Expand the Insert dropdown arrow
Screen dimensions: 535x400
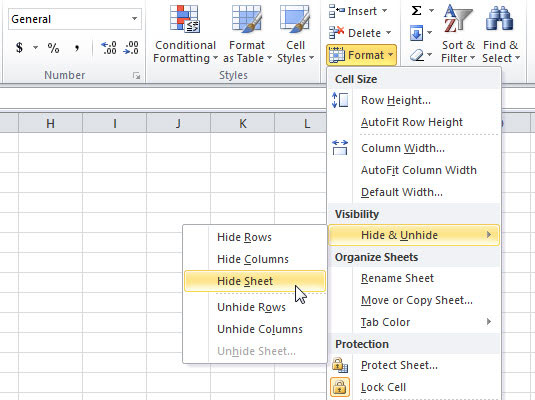385,11
